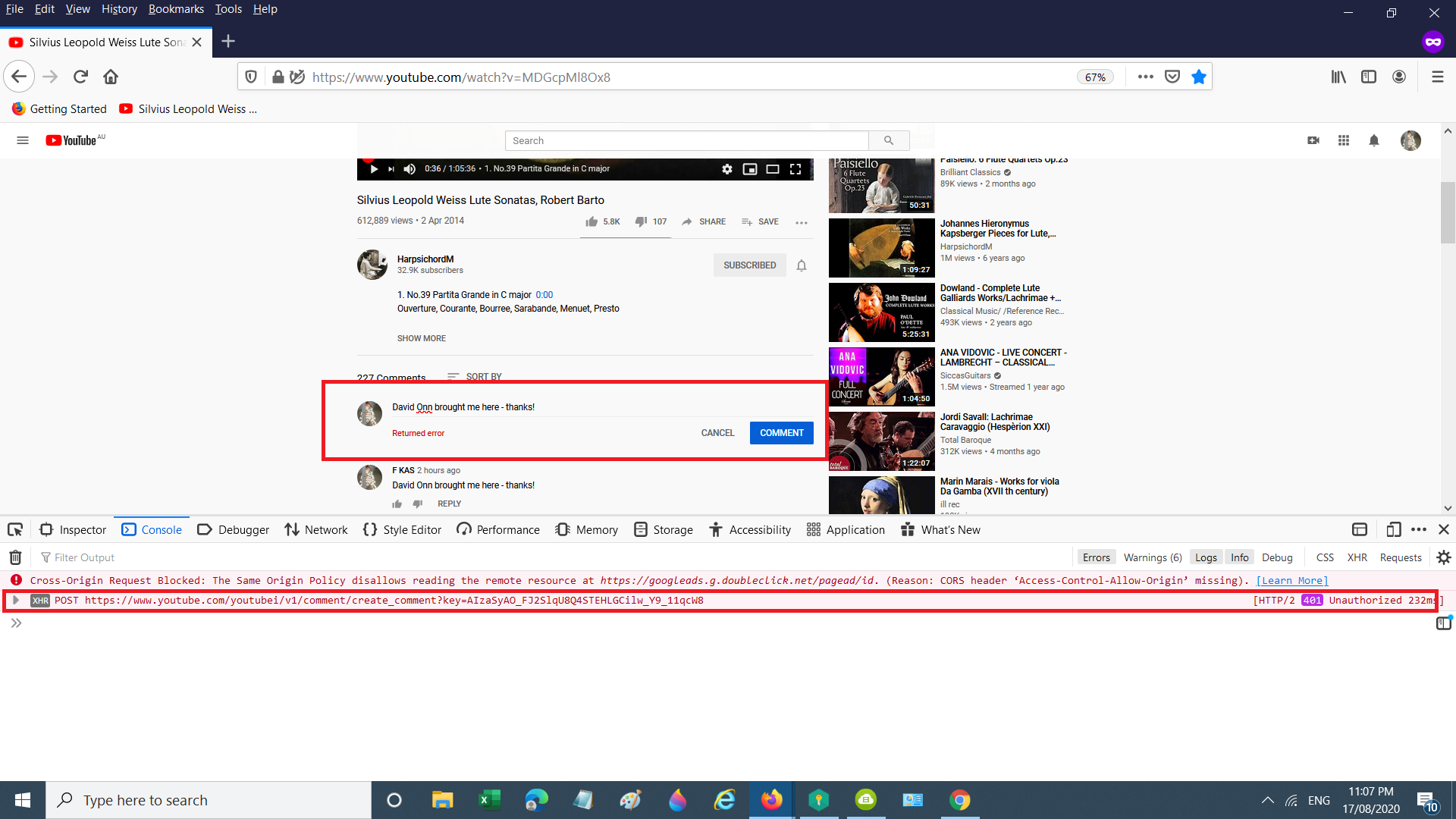Toggle the Requests console filter
Viewport: 1456px width, 819px height.
point(1401,557)
